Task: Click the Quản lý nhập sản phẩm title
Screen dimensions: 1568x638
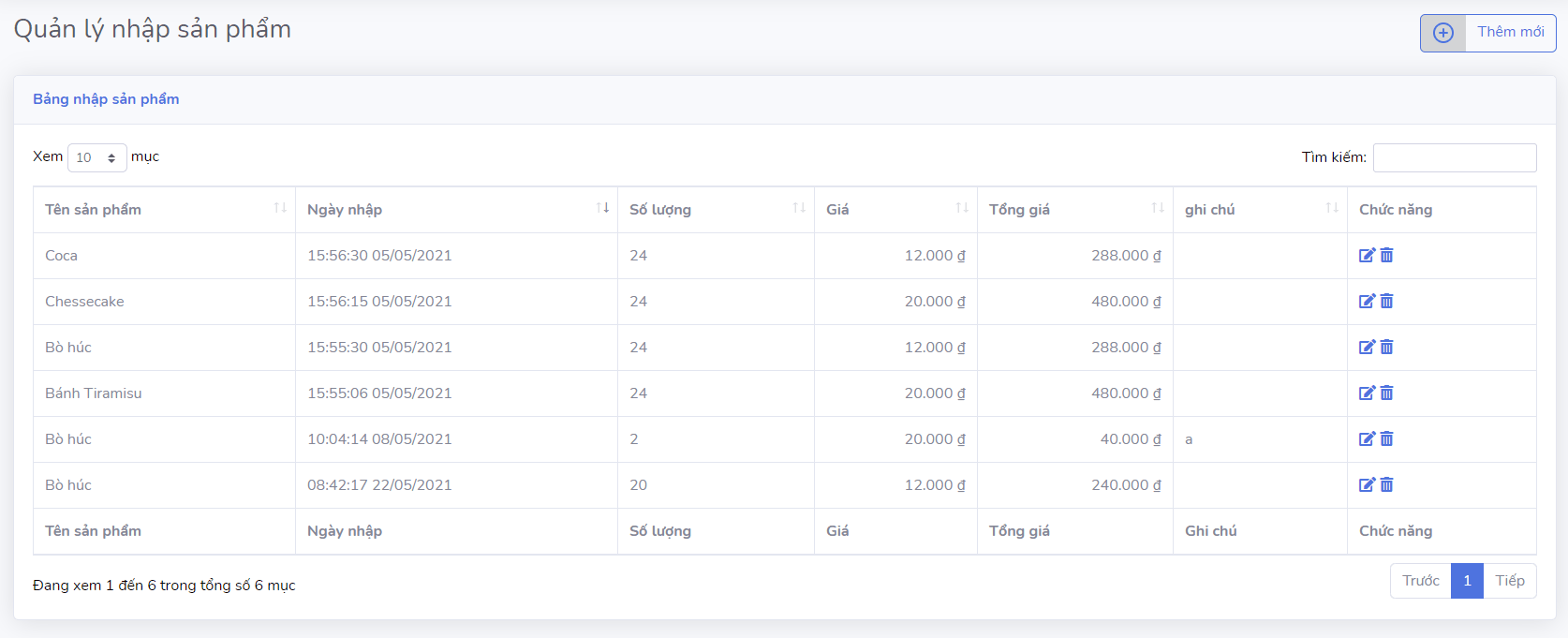Action: [x=152, y=30]
